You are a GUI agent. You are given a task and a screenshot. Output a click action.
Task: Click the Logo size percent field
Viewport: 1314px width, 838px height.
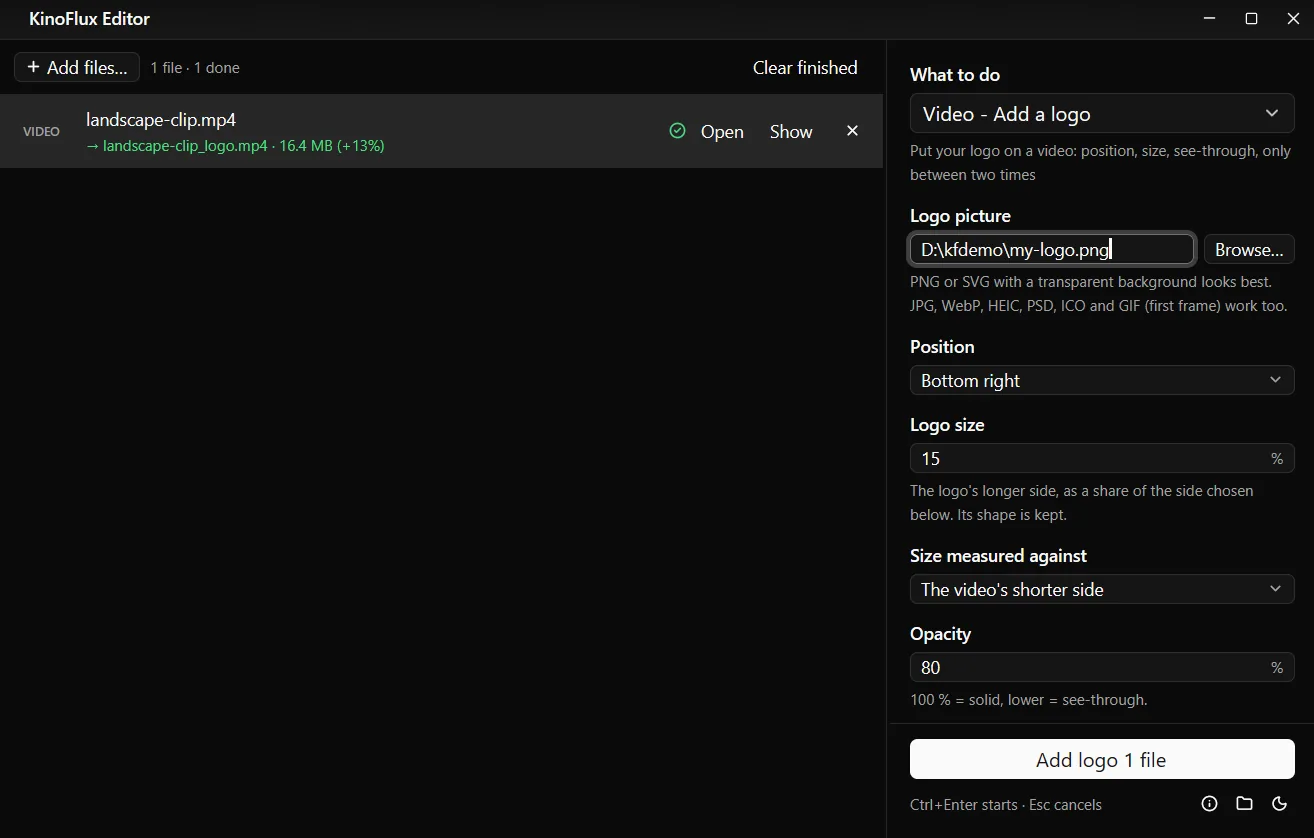[x=1102, y=458]
